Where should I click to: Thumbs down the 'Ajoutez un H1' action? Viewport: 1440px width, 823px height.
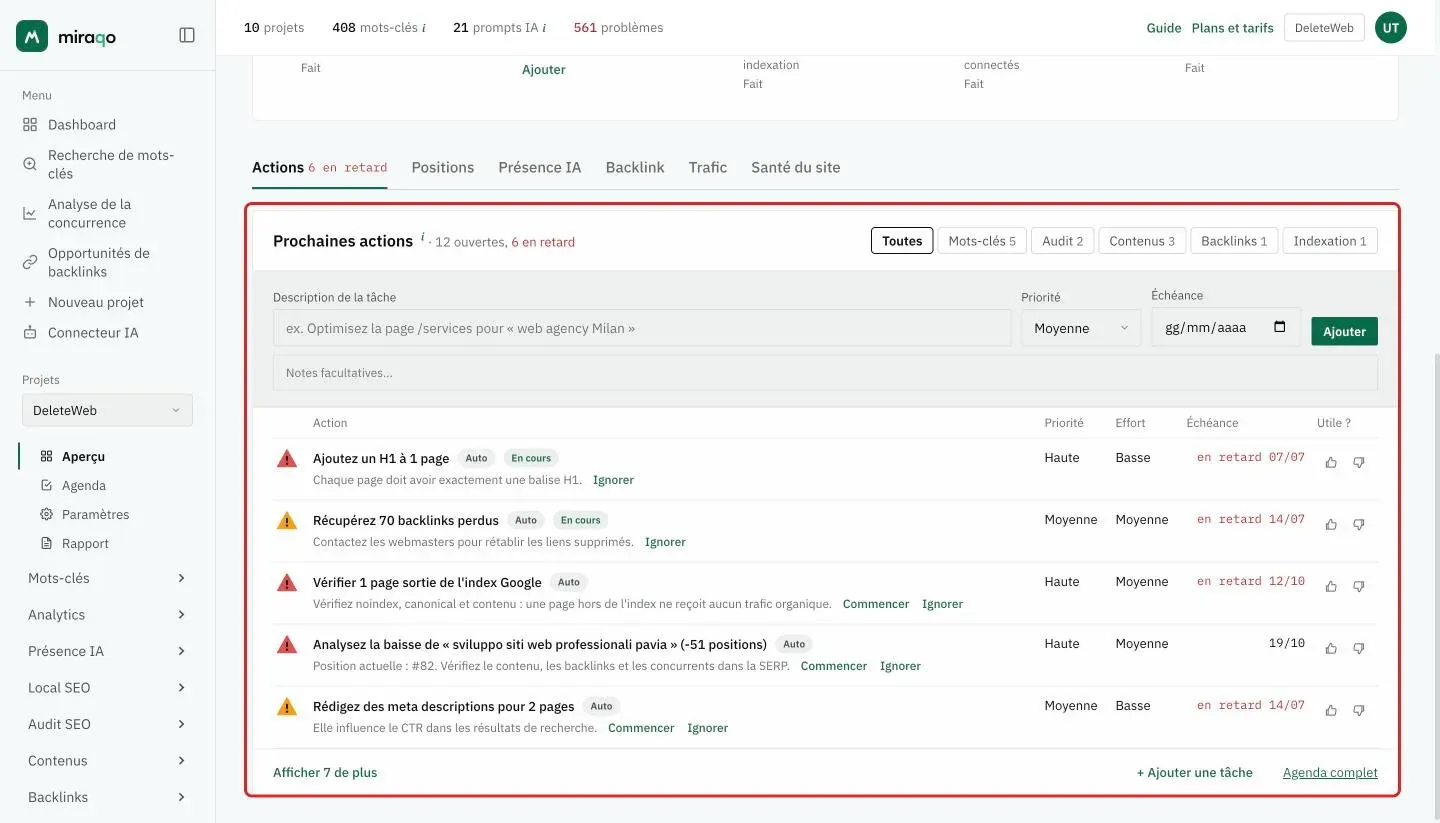tap(1359, 462)
